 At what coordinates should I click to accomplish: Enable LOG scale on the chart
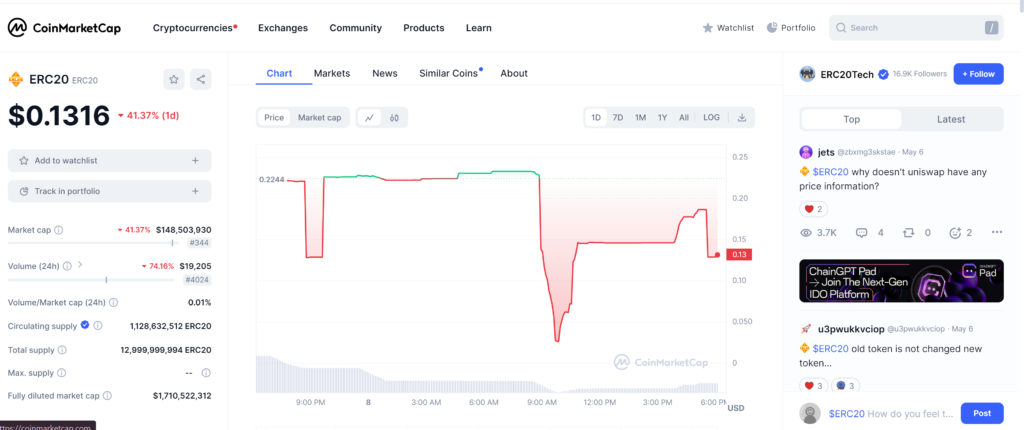711,118
